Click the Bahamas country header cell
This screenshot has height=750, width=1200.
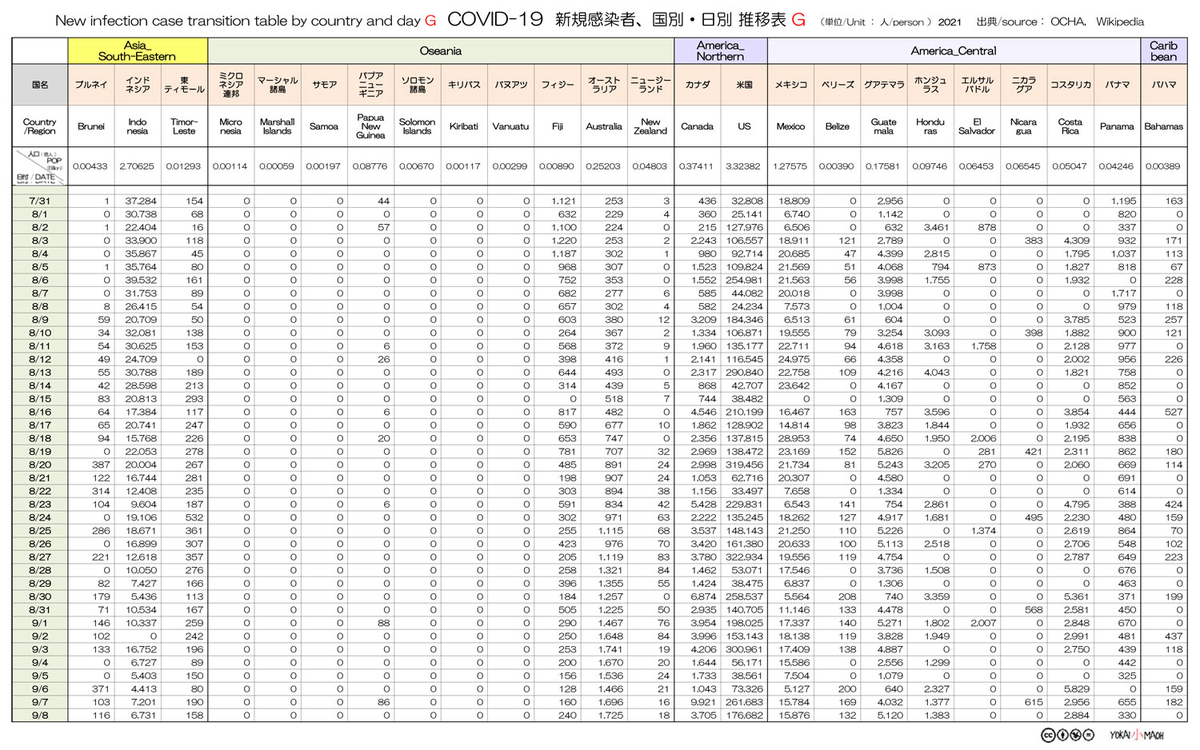(1163, 127)
